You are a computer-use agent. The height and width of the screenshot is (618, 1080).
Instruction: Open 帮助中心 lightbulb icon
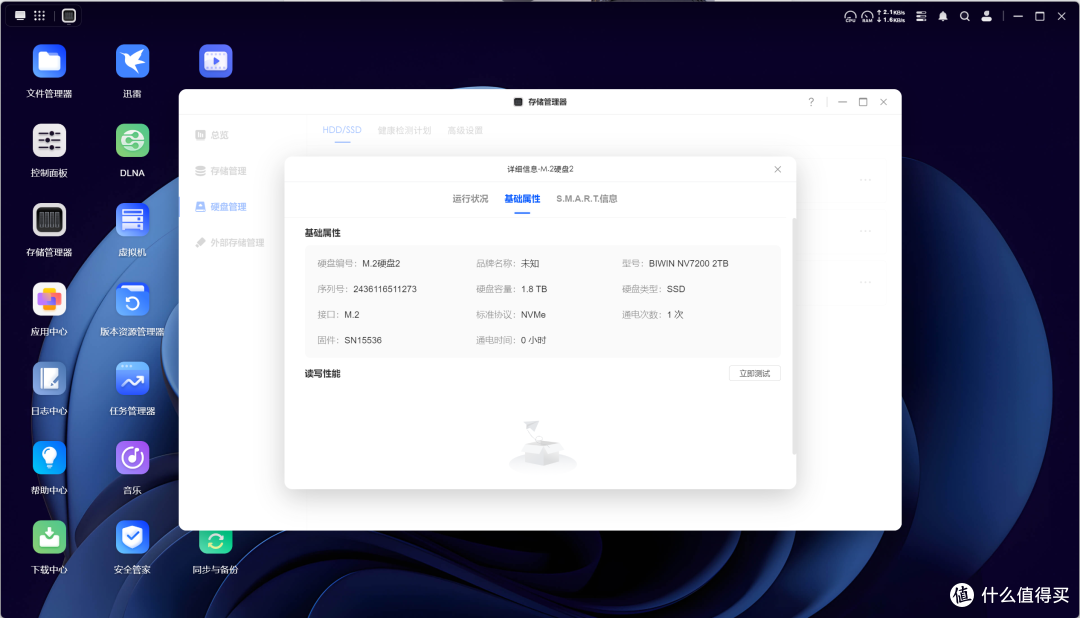(49, 457)
